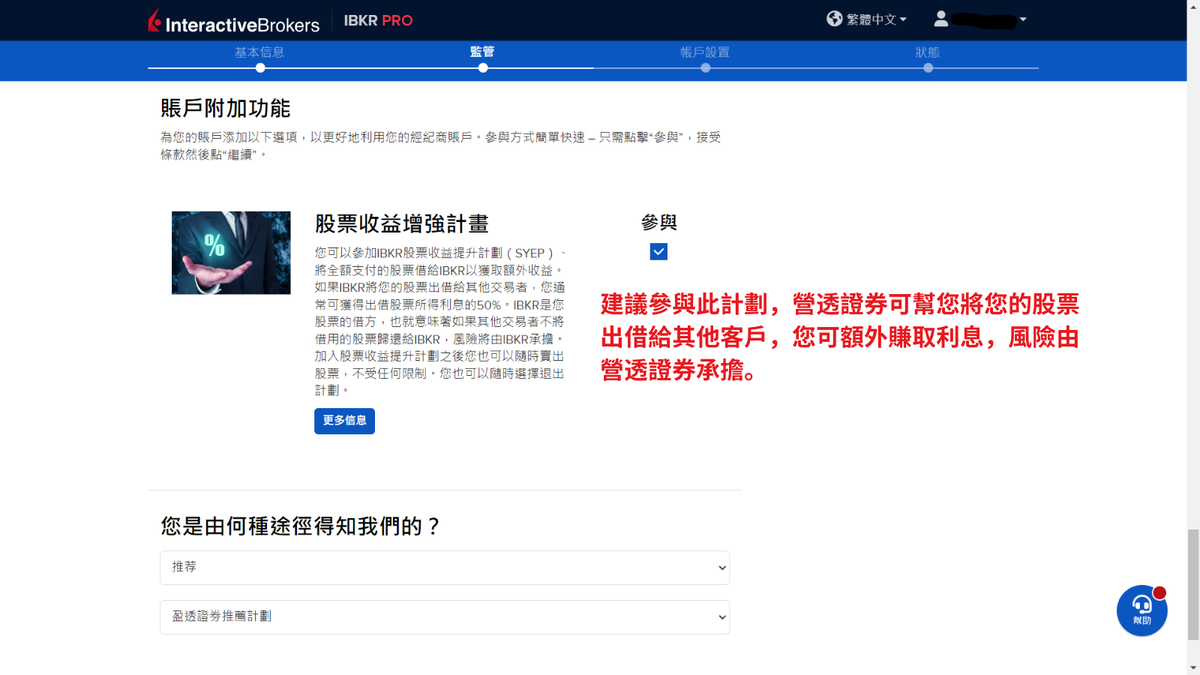Expand the account name dropdown arrow

pyautogui.click(x=1021, y=19)
